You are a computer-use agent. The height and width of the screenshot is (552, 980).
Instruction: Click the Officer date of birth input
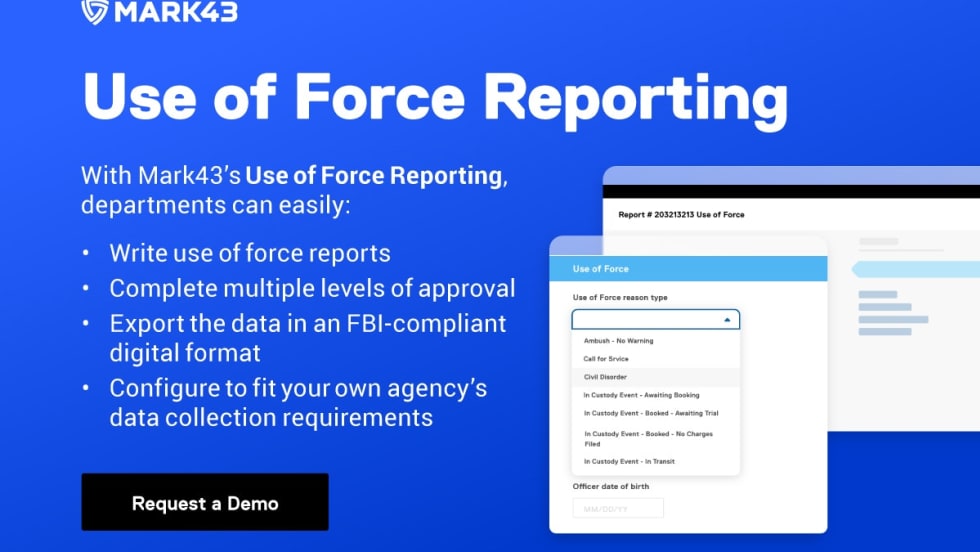(617, 508)
